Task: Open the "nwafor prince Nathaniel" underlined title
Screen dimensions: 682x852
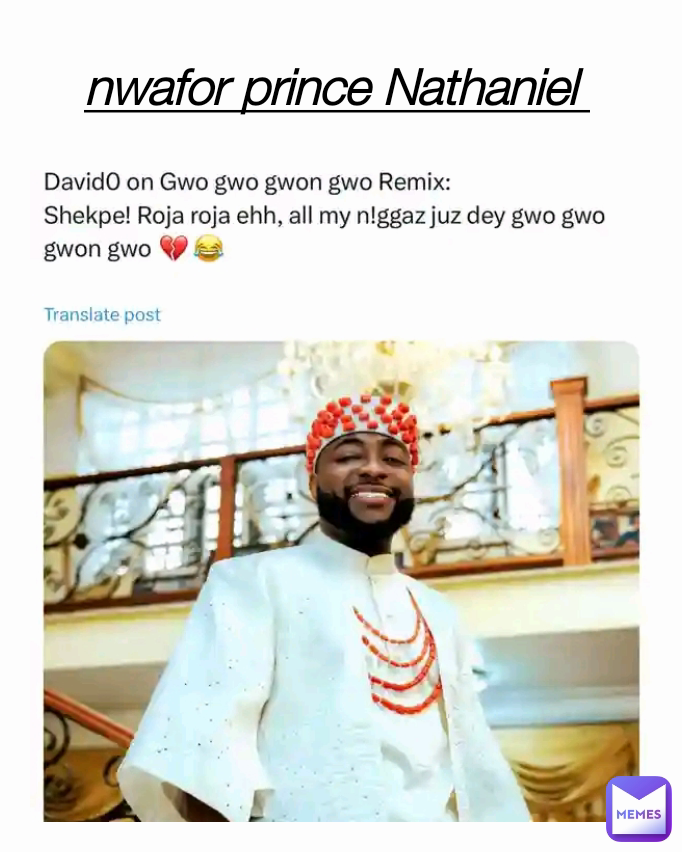Action: point(336,91)
